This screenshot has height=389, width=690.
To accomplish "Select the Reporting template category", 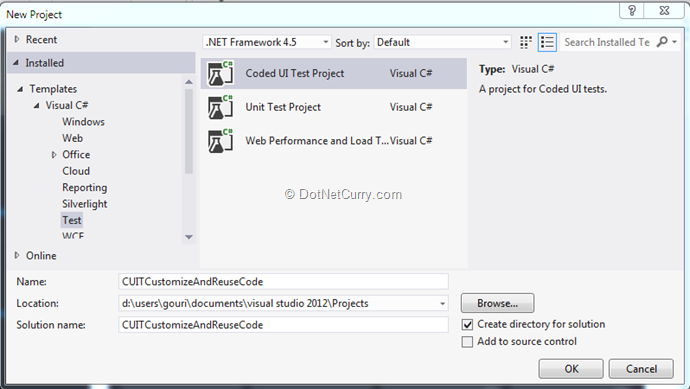I will [84, 187].
